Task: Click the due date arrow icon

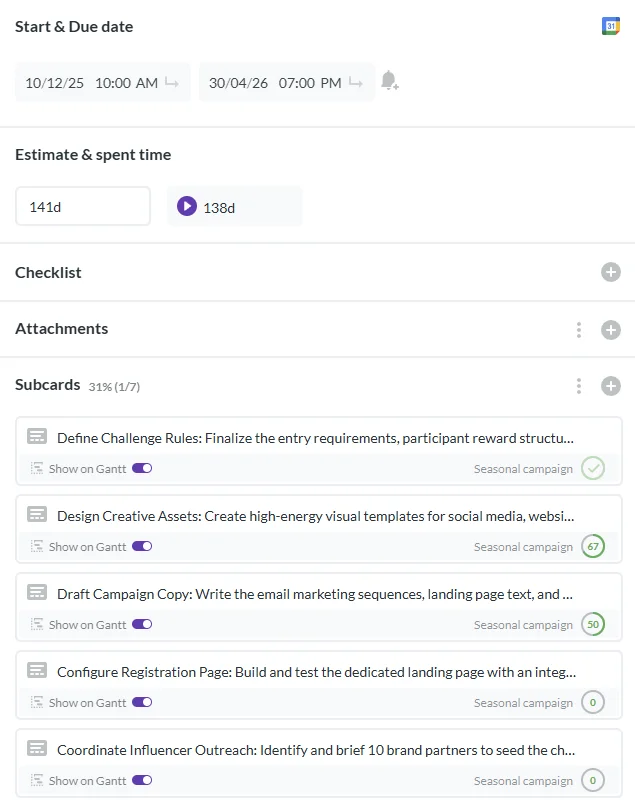Action: pos(355,82)
